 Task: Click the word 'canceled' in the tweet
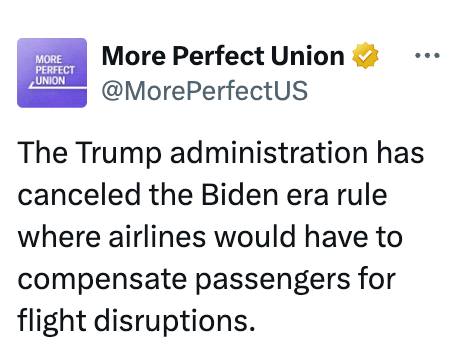pos(79,195)
